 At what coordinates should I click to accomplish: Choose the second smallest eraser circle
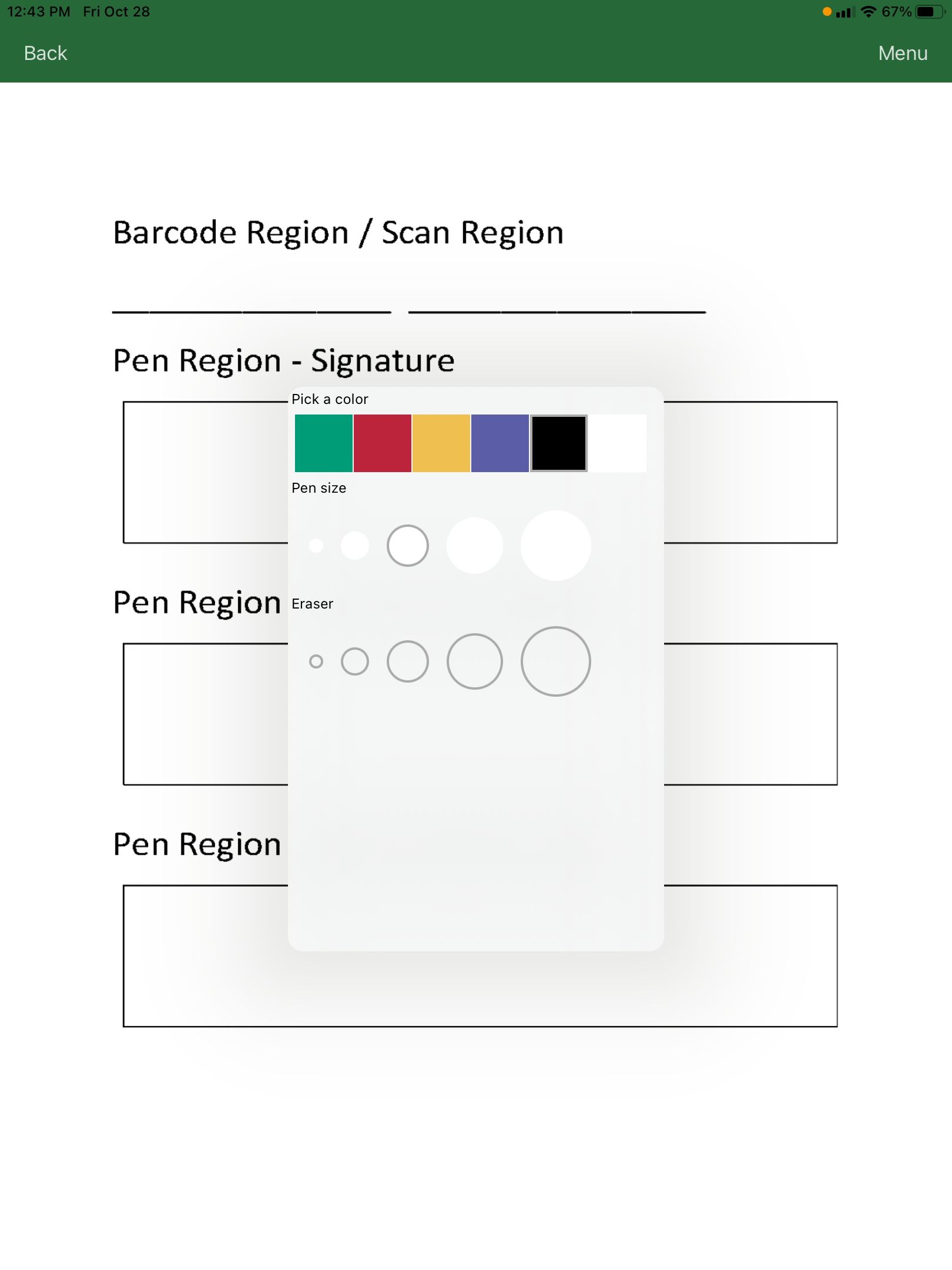click(355, 661)
